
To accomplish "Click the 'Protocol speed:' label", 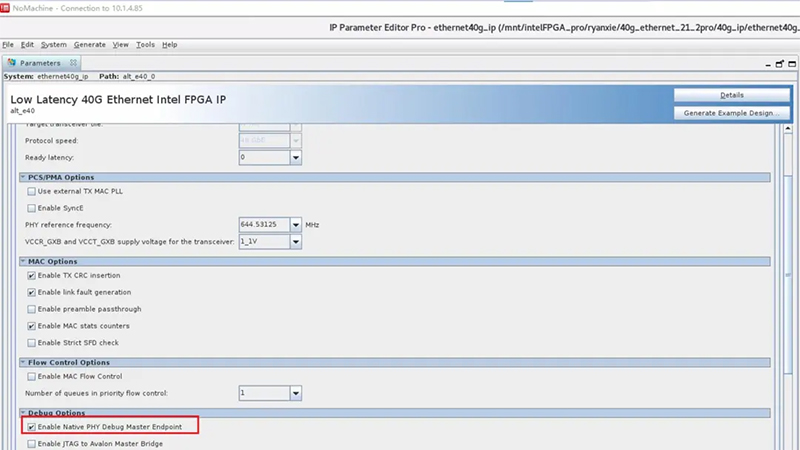I will click(52, 141).
